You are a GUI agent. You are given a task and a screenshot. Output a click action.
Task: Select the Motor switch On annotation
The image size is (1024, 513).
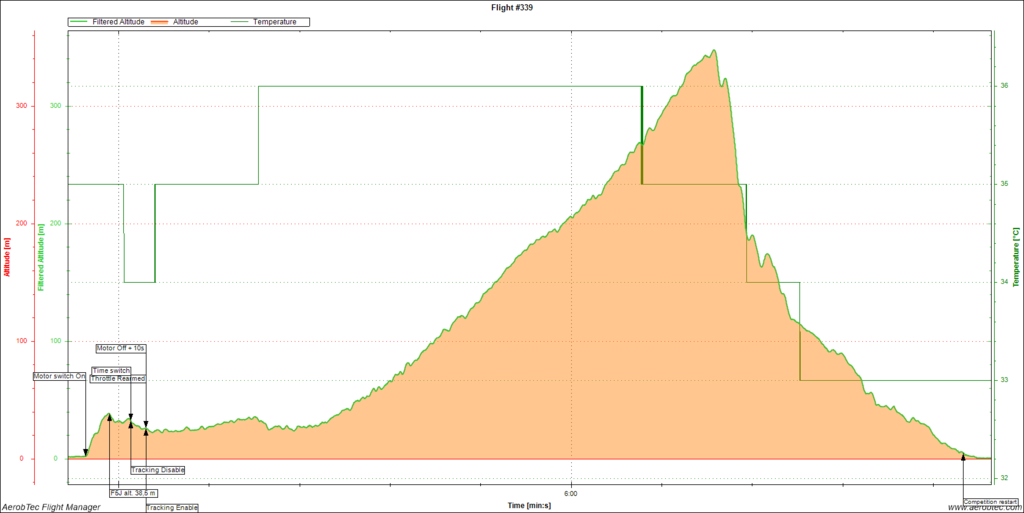pyautogui.click(x=60, y=377)
